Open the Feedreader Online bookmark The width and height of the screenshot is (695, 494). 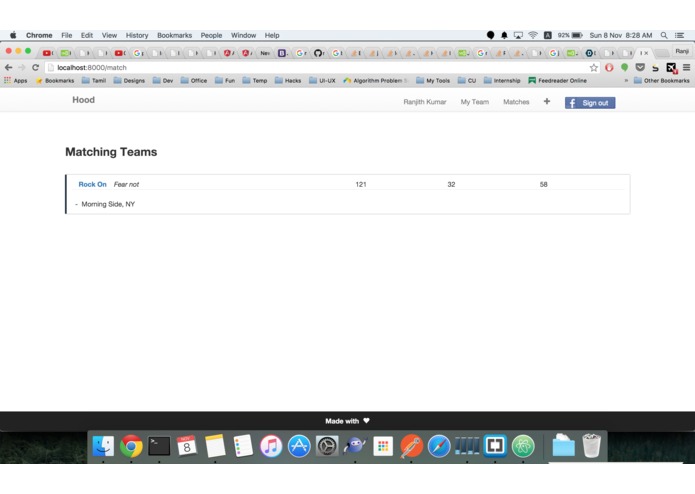pyautogui.click(x=558, y=80)
